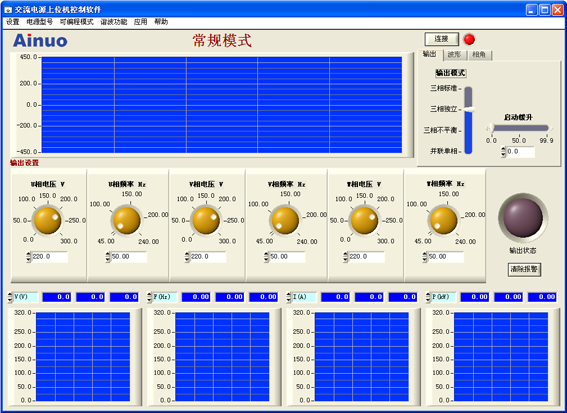This screenshot has height=413, width=567.
Task: Open the V(V) display selector stepper
Action: (10, 297)
